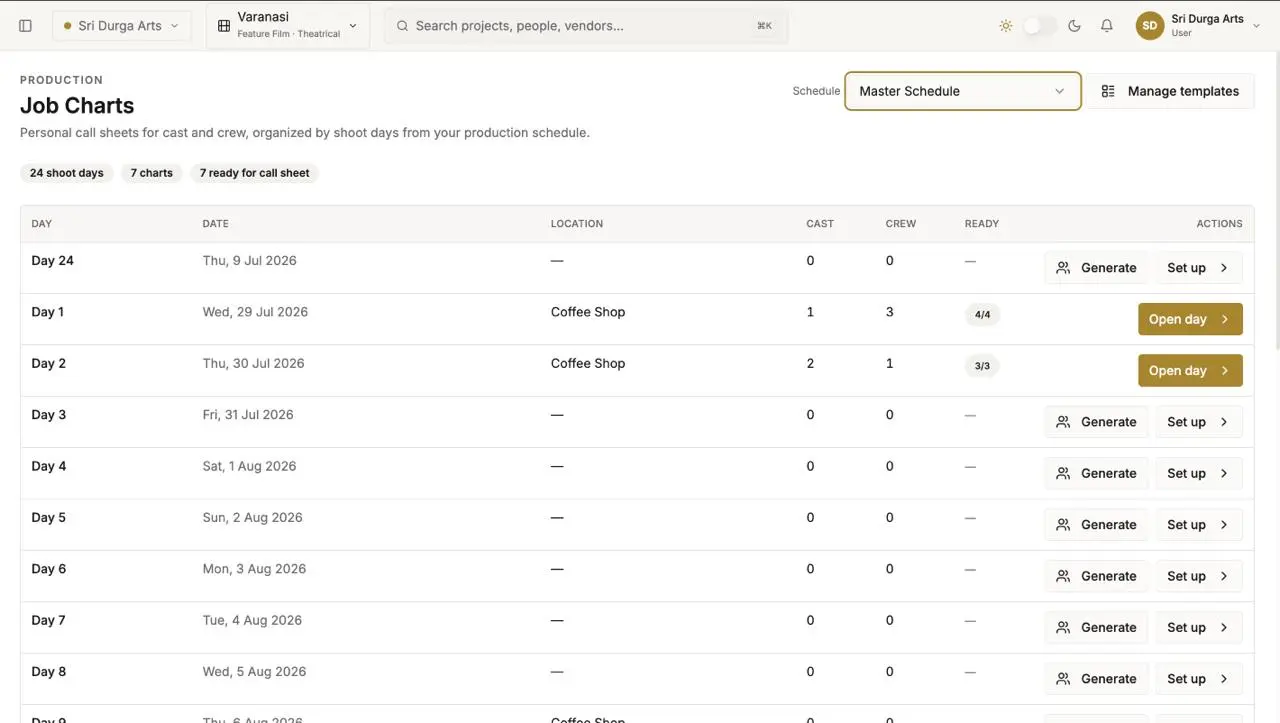Click the SD user avatar
The height and width of the screenshot is (723, 1280).
pyautogui.click(x=1150, y=26)
